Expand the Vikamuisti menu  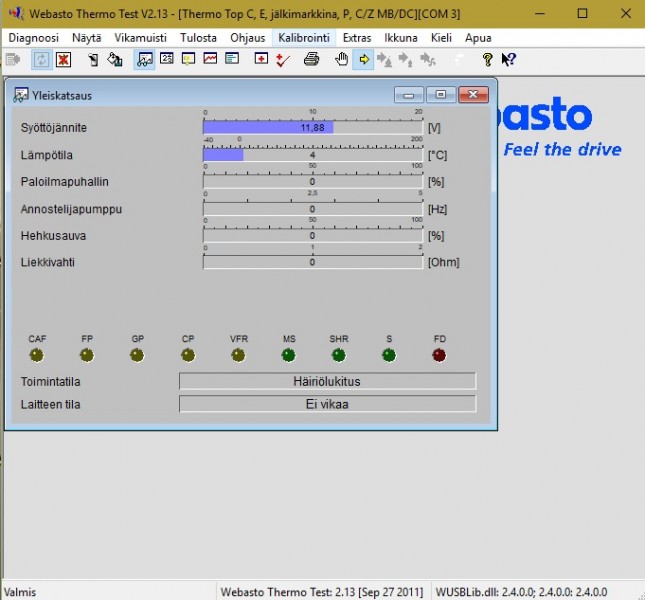click(140, 38)
